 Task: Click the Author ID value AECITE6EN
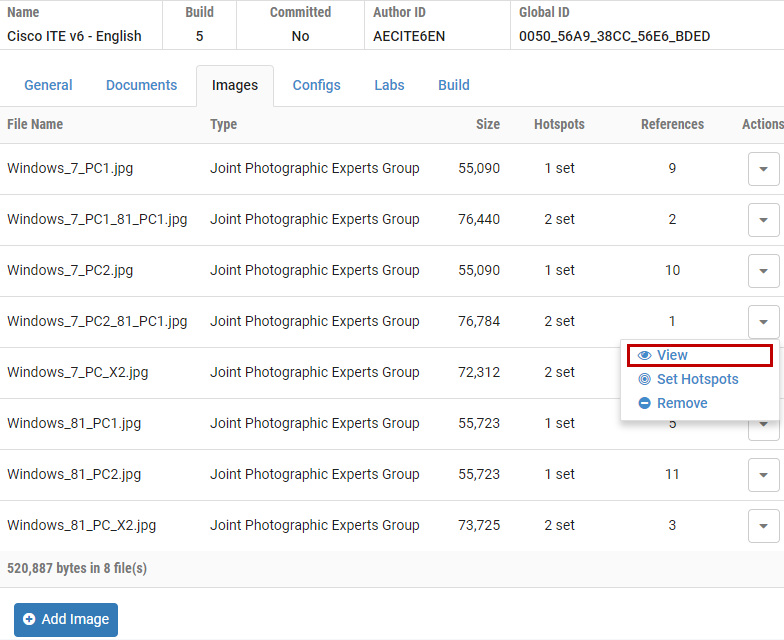[409, 36]
